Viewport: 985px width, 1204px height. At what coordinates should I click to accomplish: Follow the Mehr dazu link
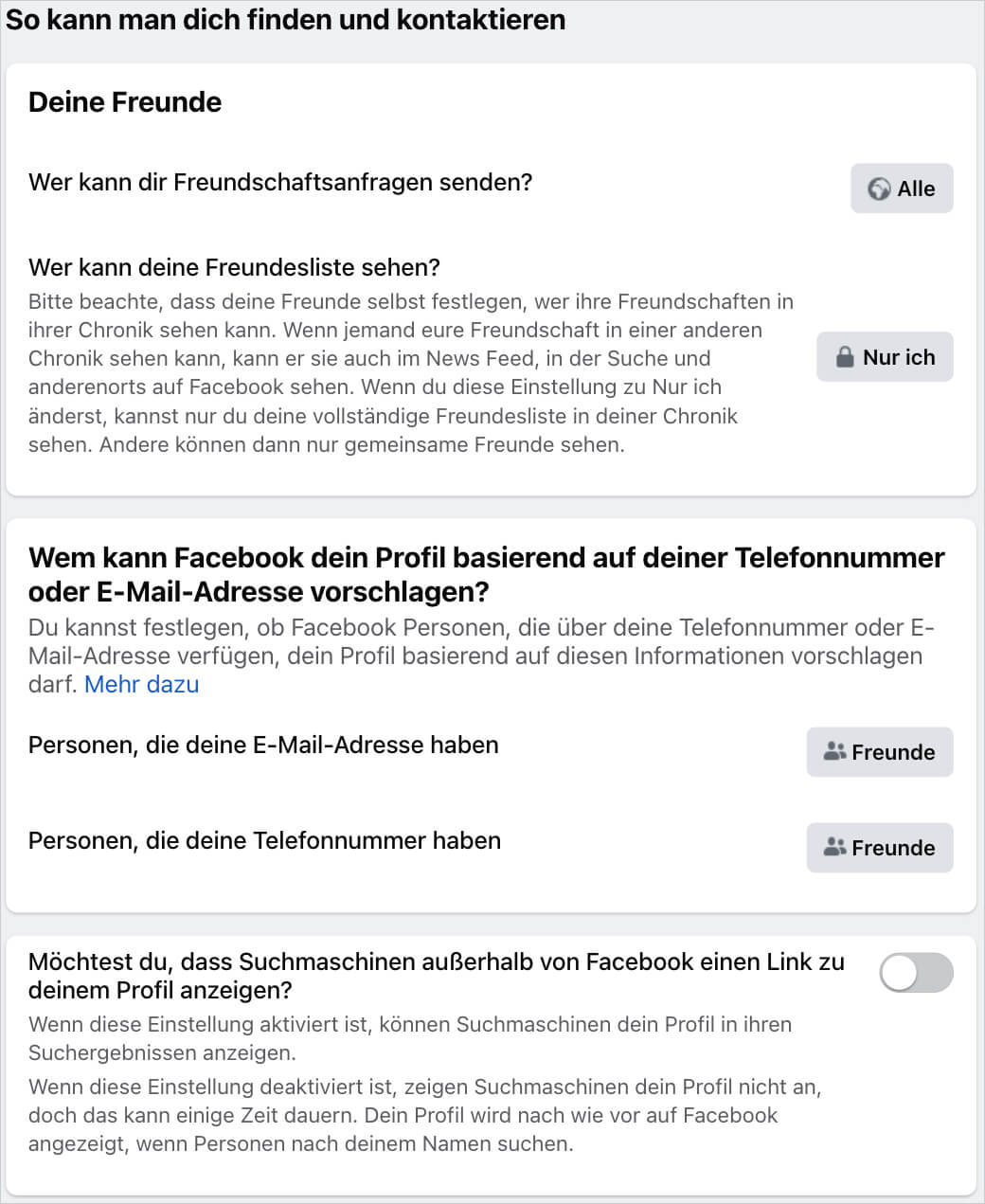(x=141, y=685)
